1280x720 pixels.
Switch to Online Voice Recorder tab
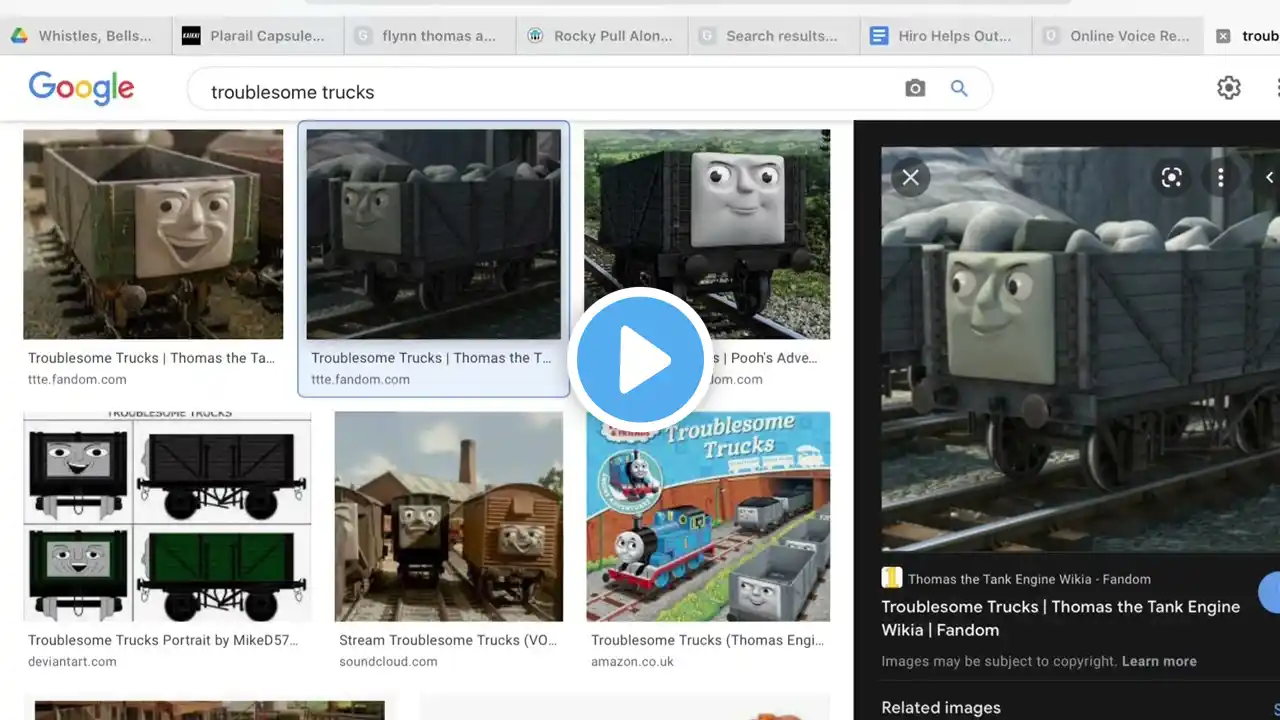1118,36
